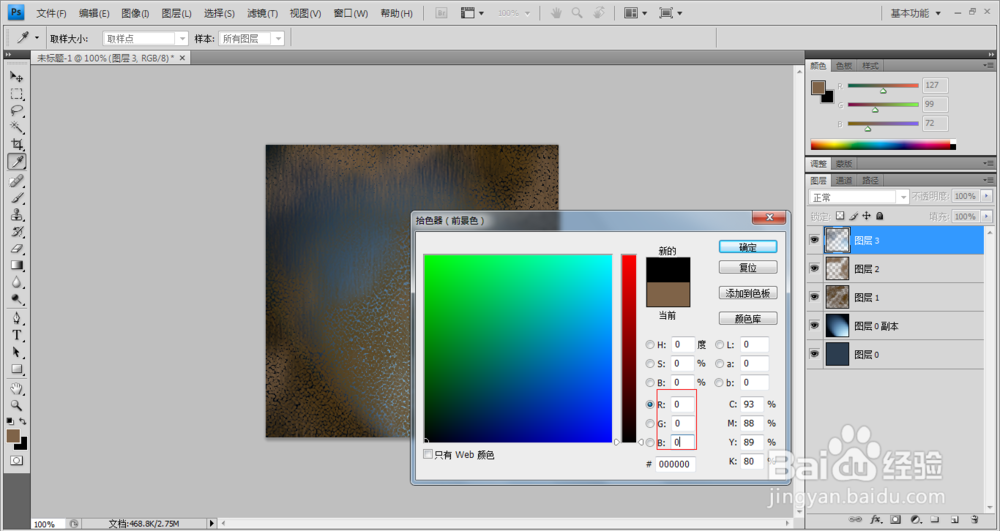Swap foreground and background colors

coord(23,421)
